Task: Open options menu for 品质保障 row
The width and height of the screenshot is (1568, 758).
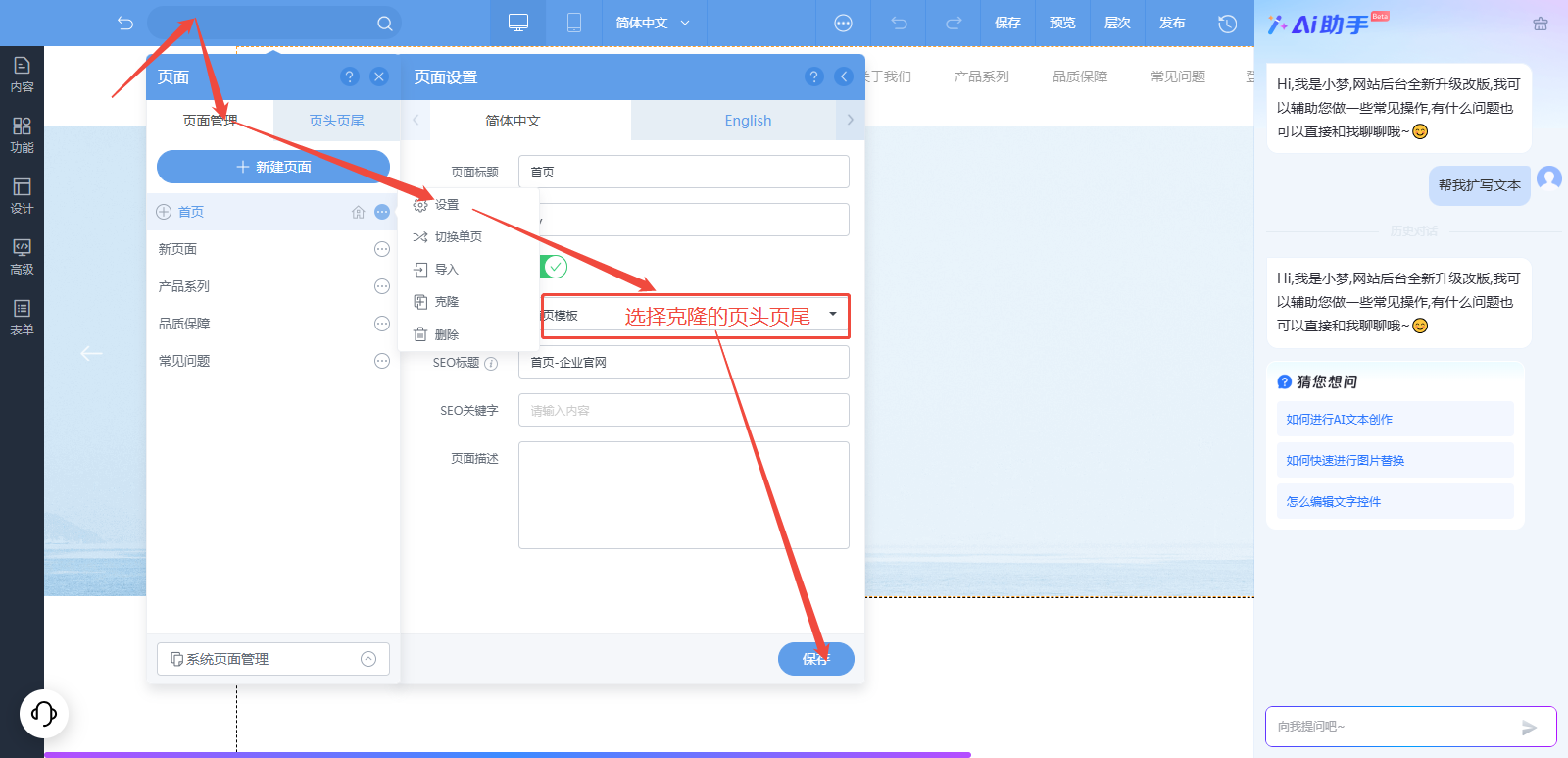Action: [x=382, y=324]
